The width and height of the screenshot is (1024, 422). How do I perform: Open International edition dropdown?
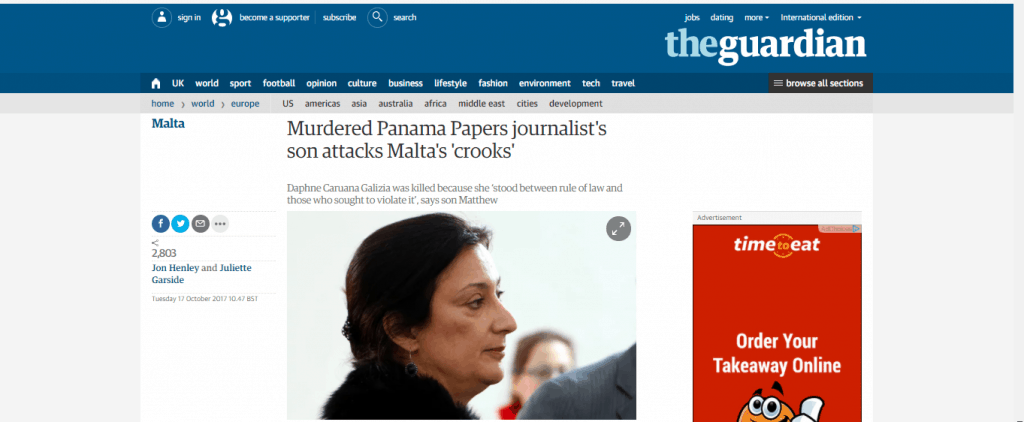point(821,18)
